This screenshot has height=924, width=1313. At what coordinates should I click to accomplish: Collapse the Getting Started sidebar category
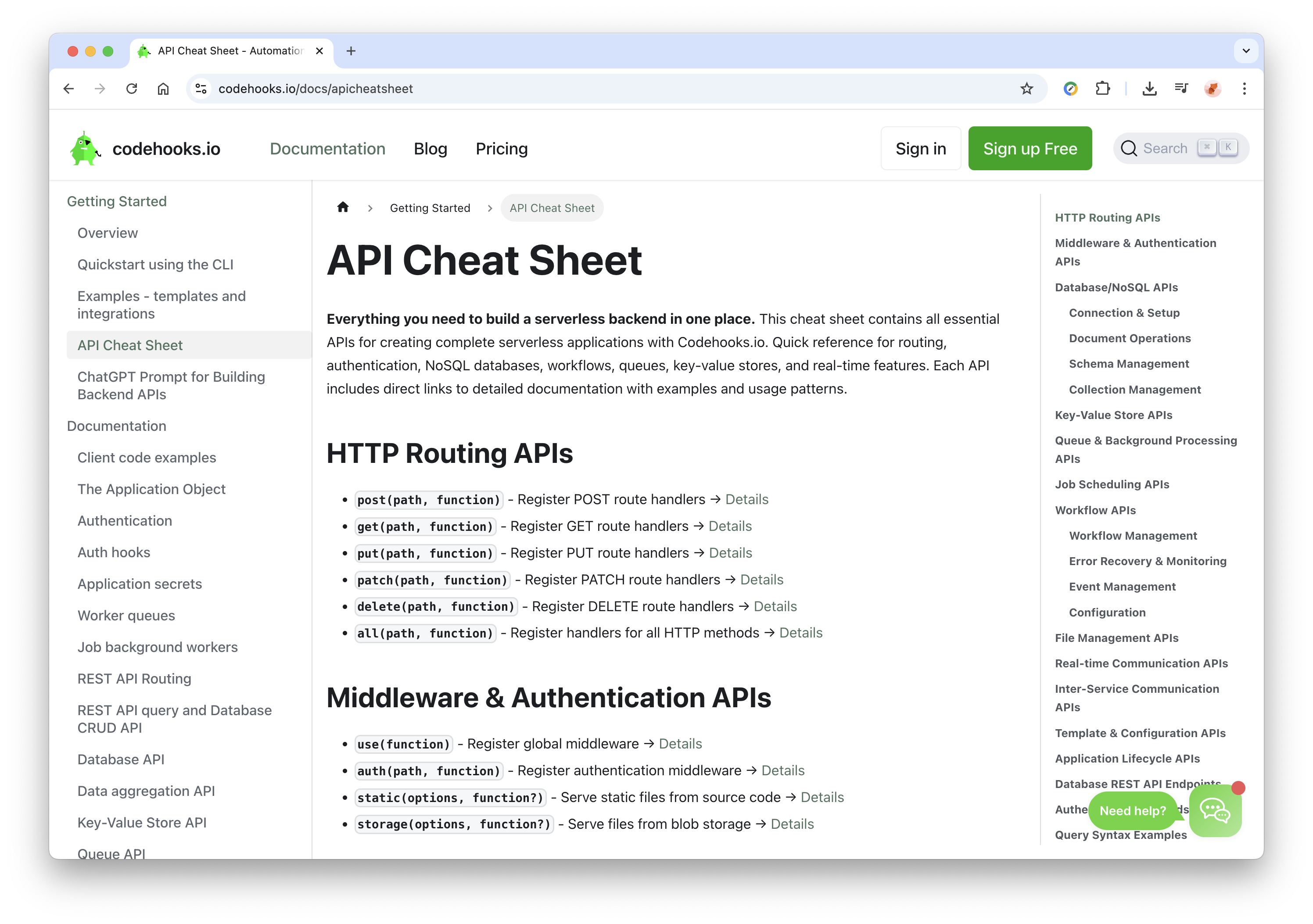(x=117, y=201)
